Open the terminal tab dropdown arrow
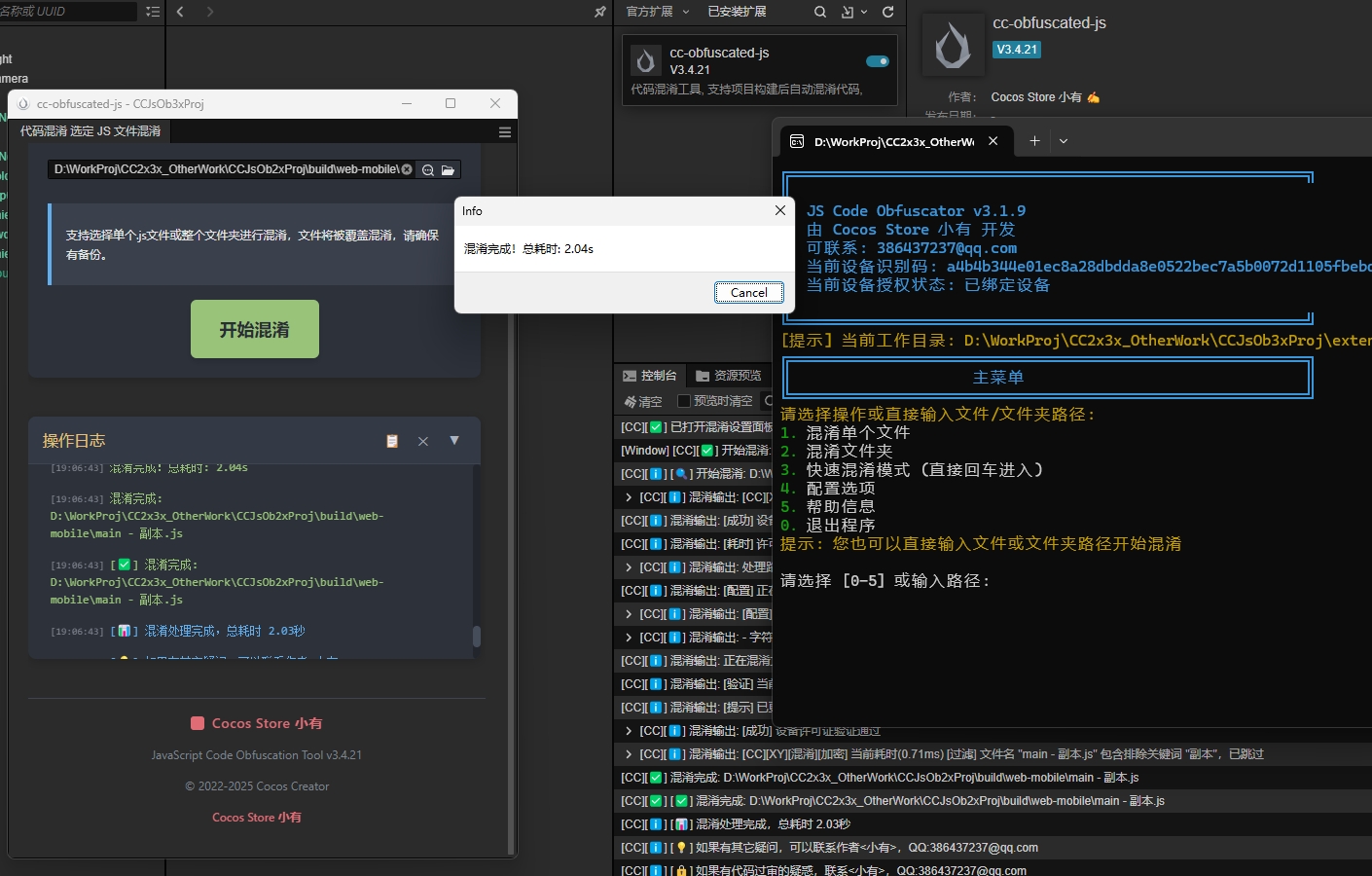Image resolution: width=1372 pixels, height=876 pixels. tap(1064, 141)
